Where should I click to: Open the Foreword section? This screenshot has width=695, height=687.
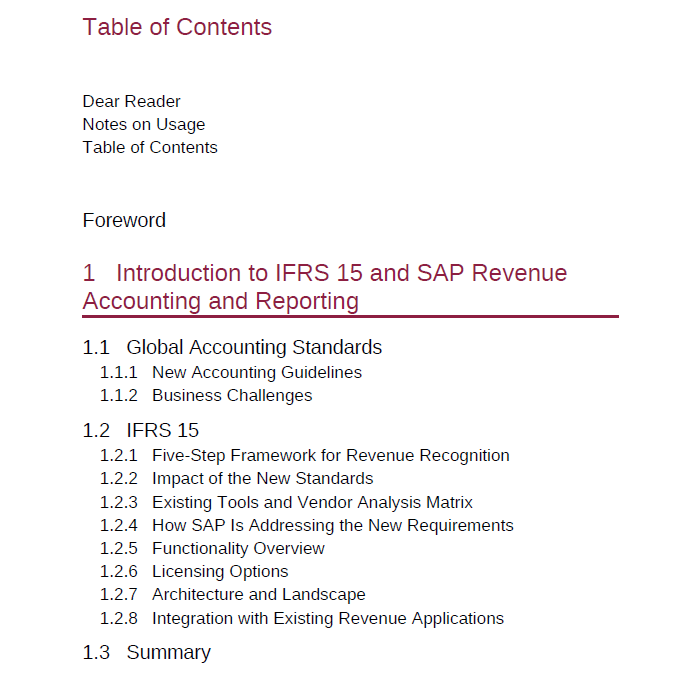pyautogui.click(x=124, y=220)
